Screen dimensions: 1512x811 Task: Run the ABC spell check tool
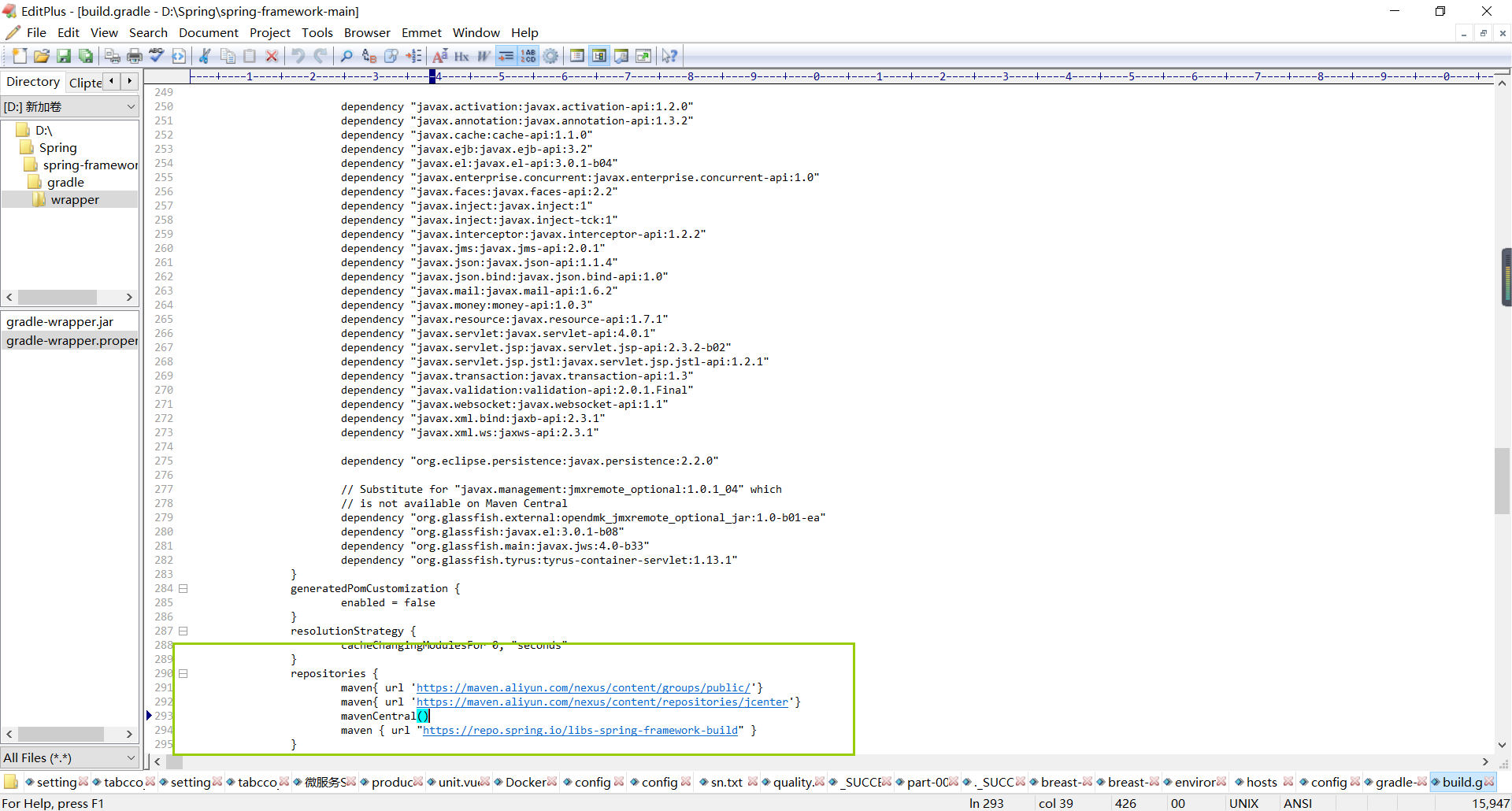pos(157,56)
